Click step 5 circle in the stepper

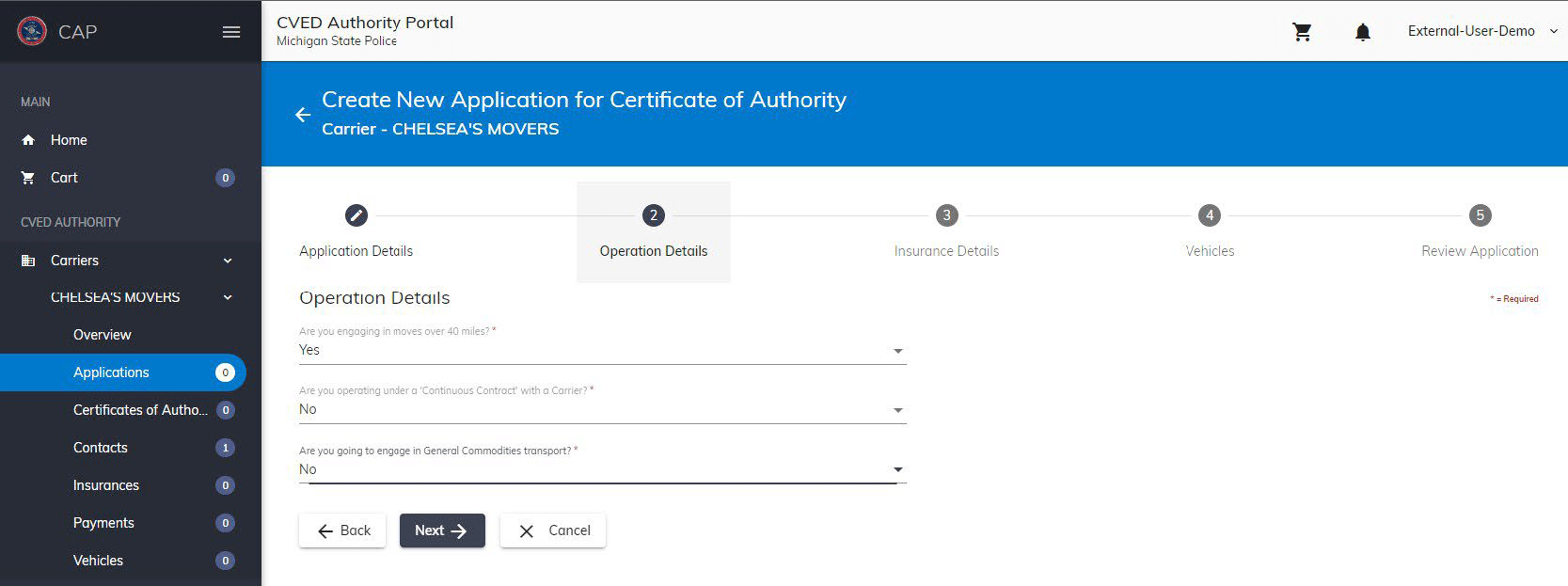click(1481, 215)
